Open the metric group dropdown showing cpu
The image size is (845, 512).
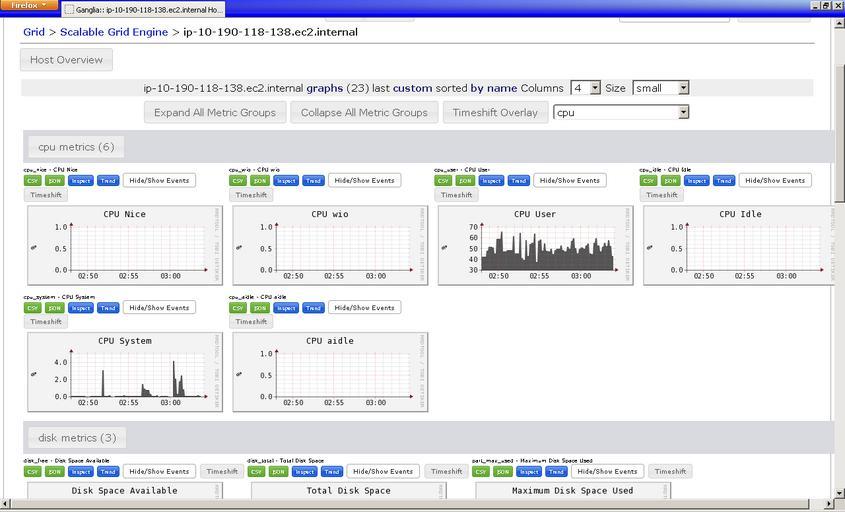coord(621,113)
